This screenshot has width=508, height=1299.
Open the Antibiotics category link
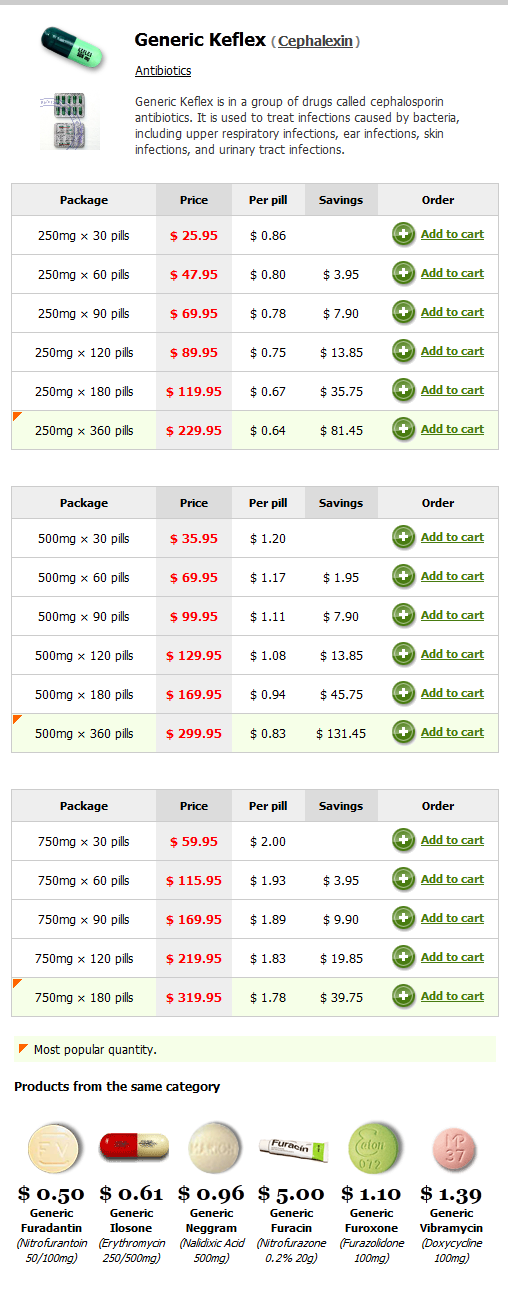pos(163,71)
